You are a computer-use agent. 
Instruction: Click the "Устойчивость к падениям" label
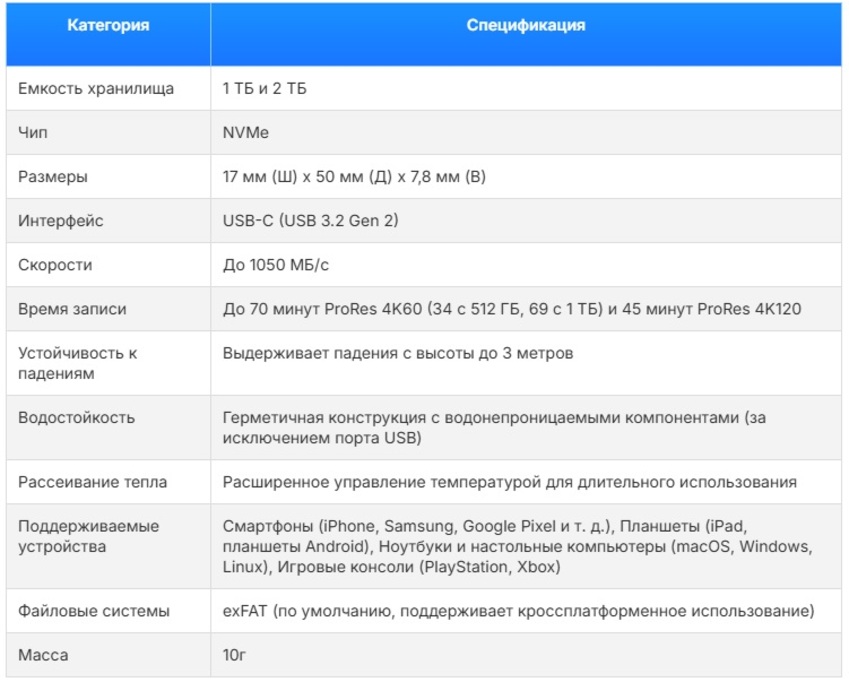click(78, 363)
